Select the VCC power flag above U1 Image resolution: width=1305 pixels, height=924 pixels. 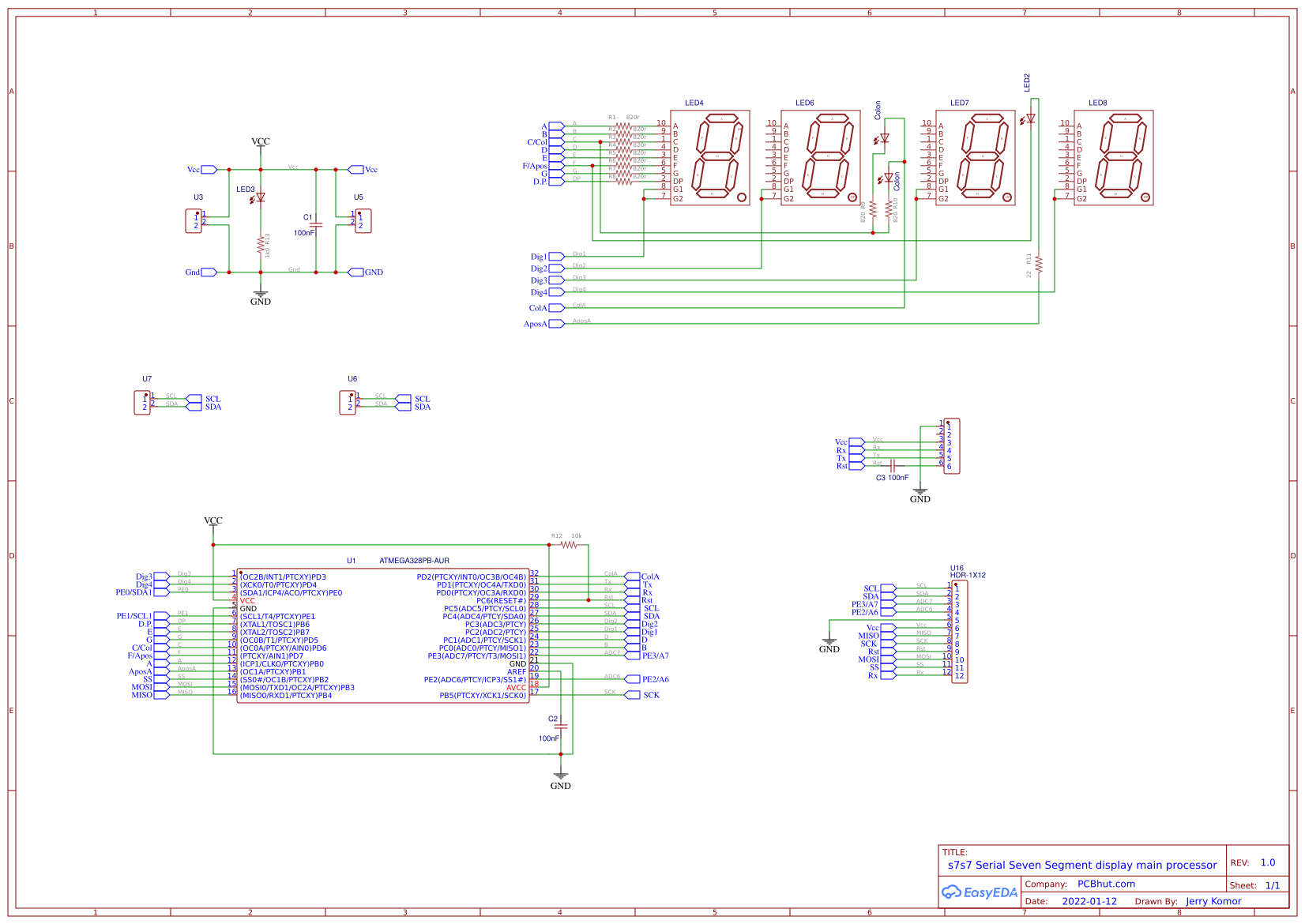coord(213,520)
